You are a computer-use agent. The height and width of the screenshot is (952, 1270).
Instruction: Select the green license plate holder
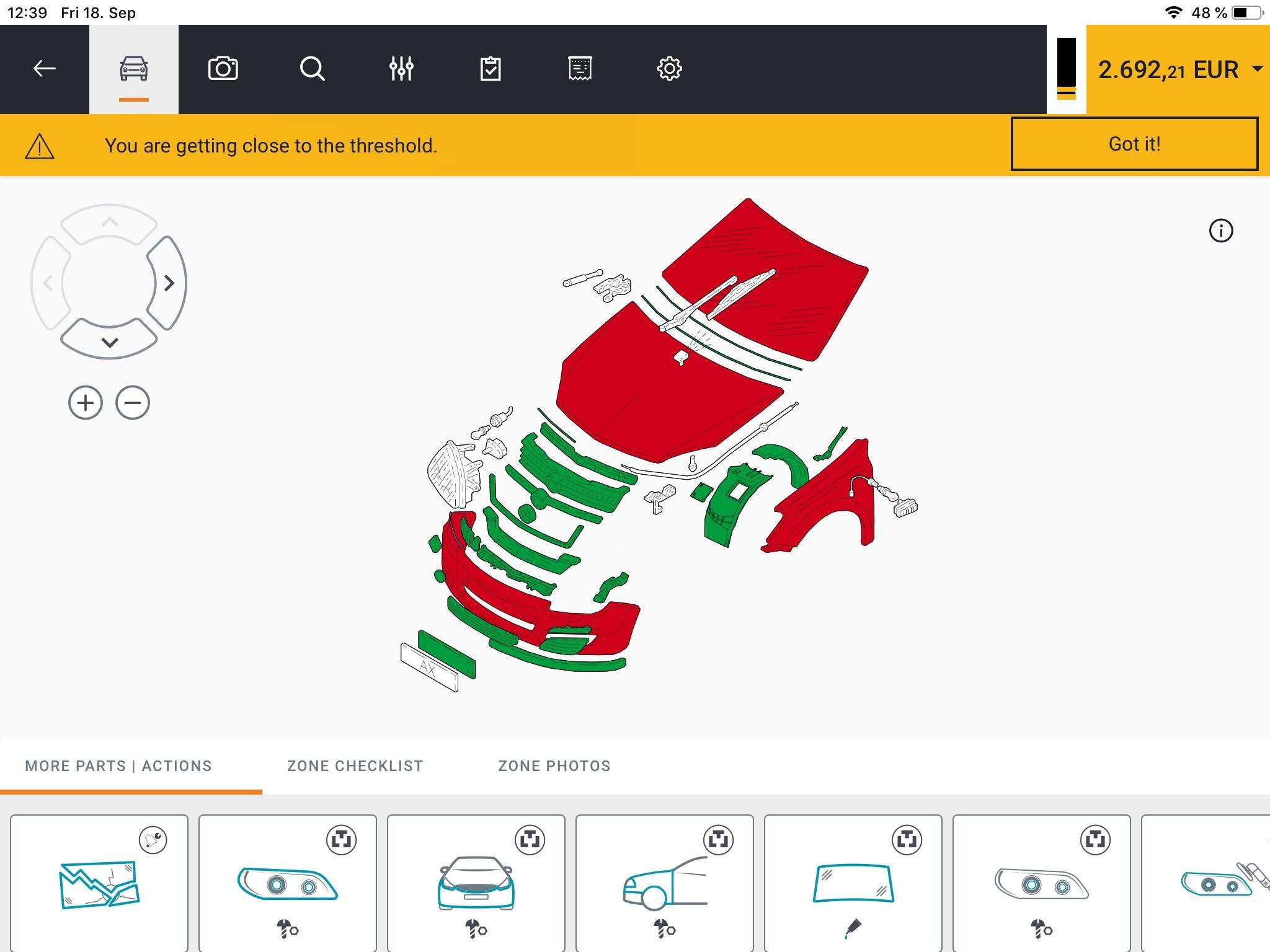[448, 654]
